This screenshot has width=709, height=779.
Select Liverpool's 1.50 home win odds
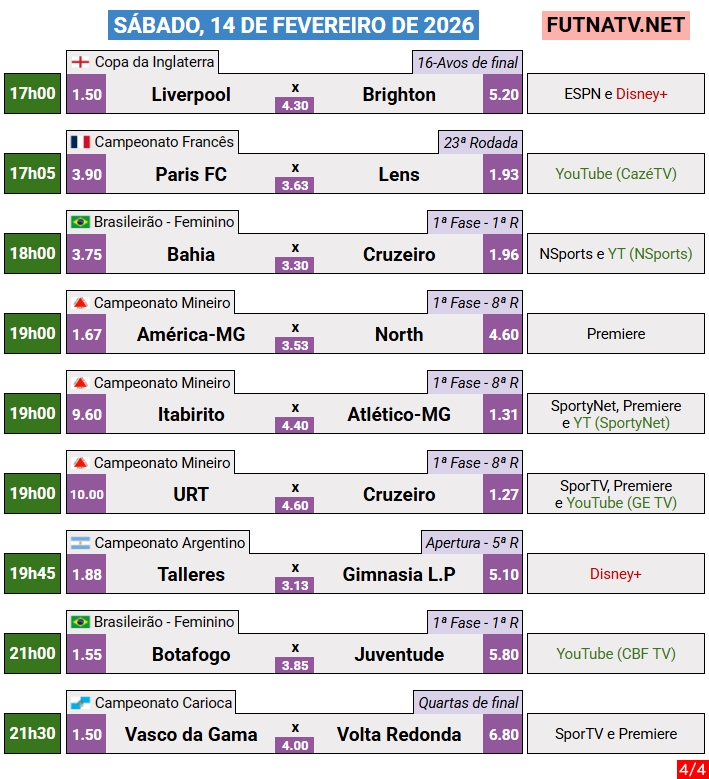click(87, 95)
